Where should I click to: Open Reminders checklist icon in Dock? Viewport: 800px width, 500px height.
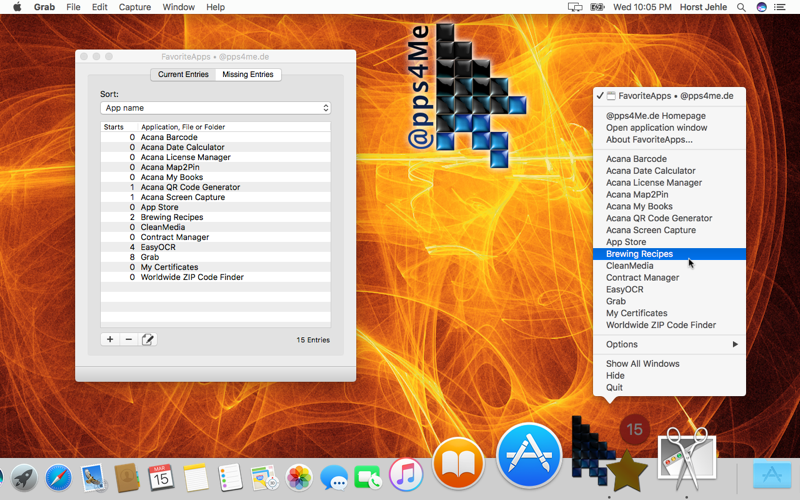point(230,478)
